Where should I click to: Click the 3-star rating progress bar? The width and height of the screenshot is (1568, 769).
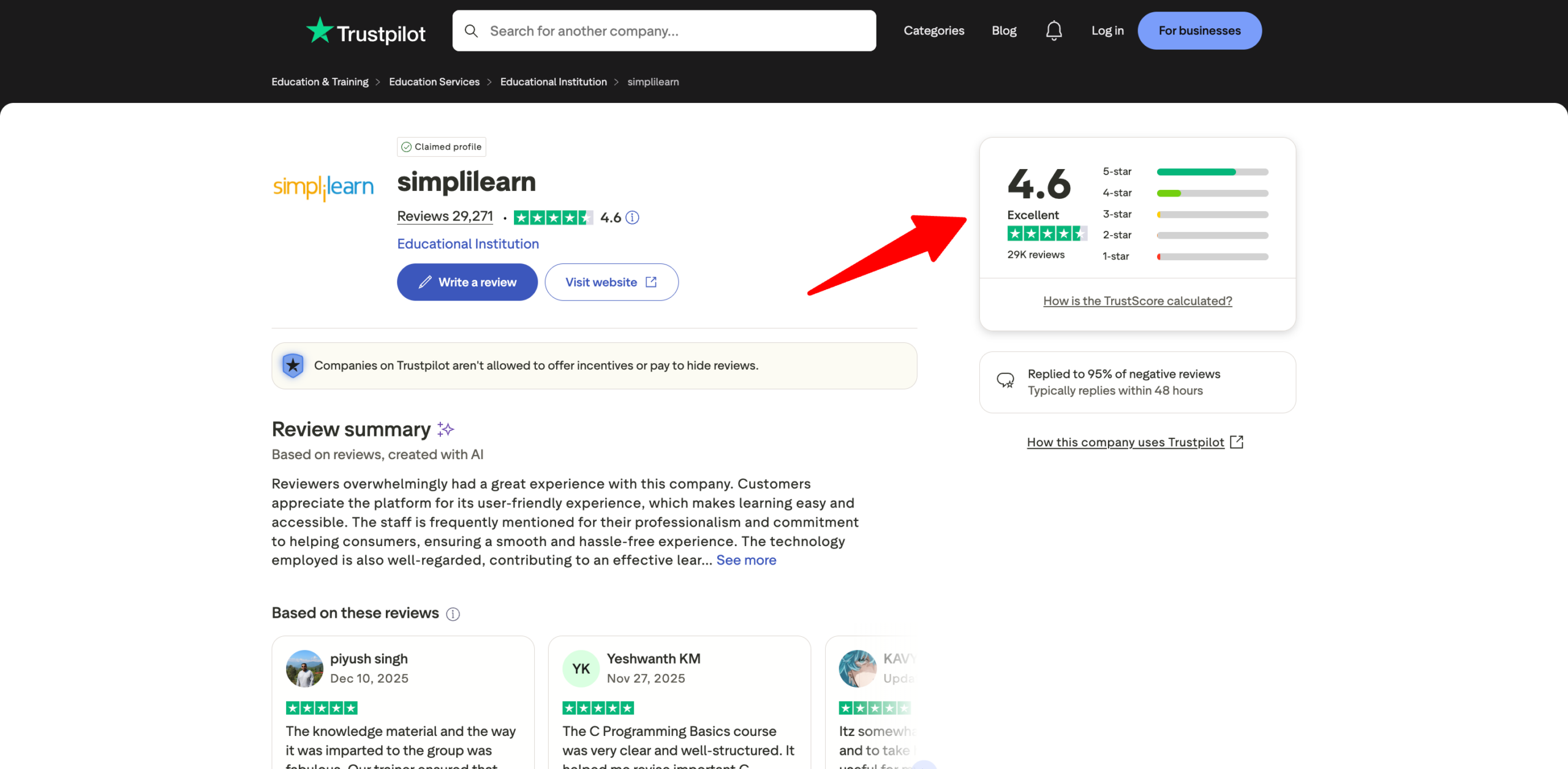click(1212, 215)
